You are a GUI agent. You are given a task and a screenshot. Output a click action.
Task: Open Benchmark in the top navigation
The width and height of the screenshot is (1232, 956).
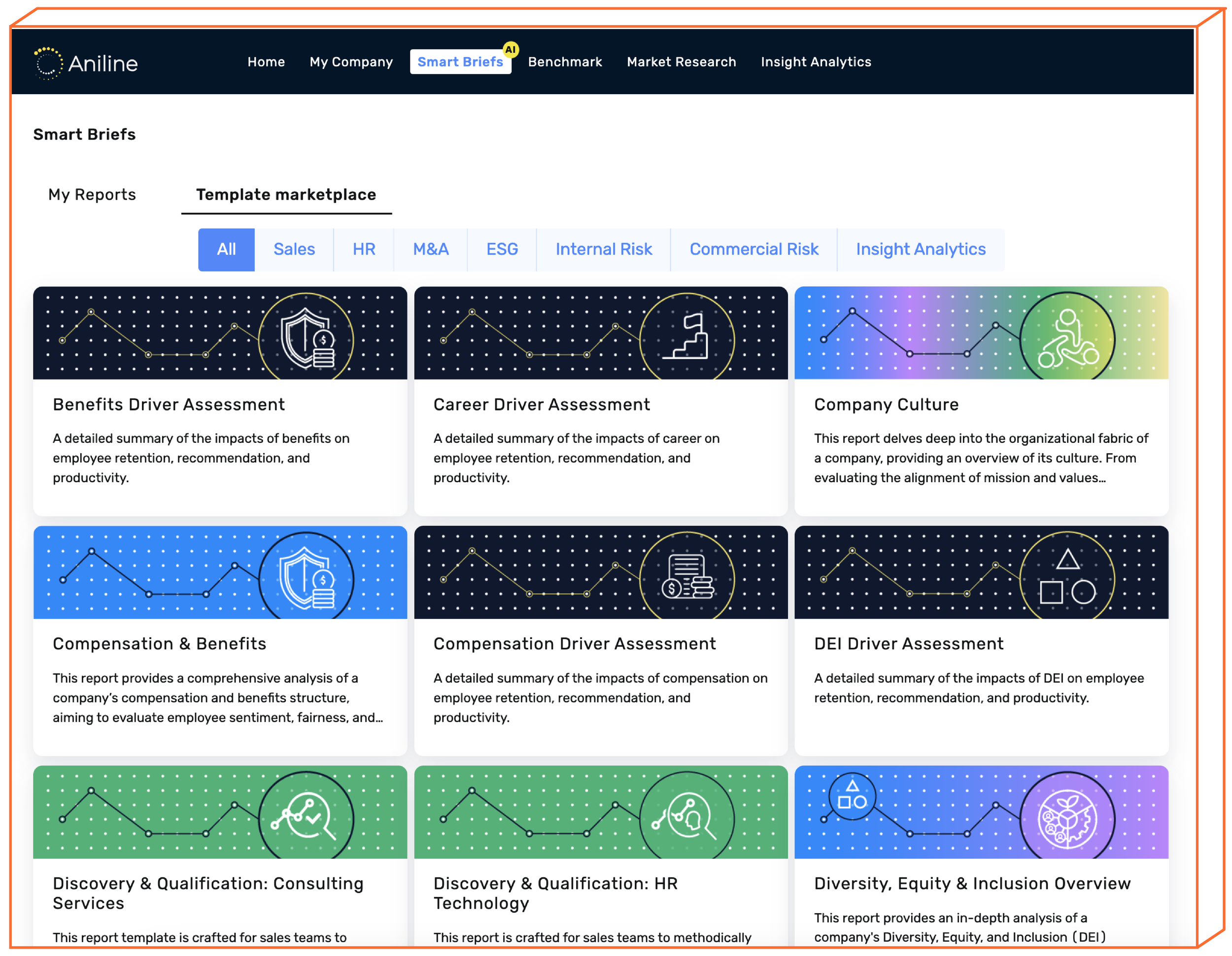(x=565, y=62)
